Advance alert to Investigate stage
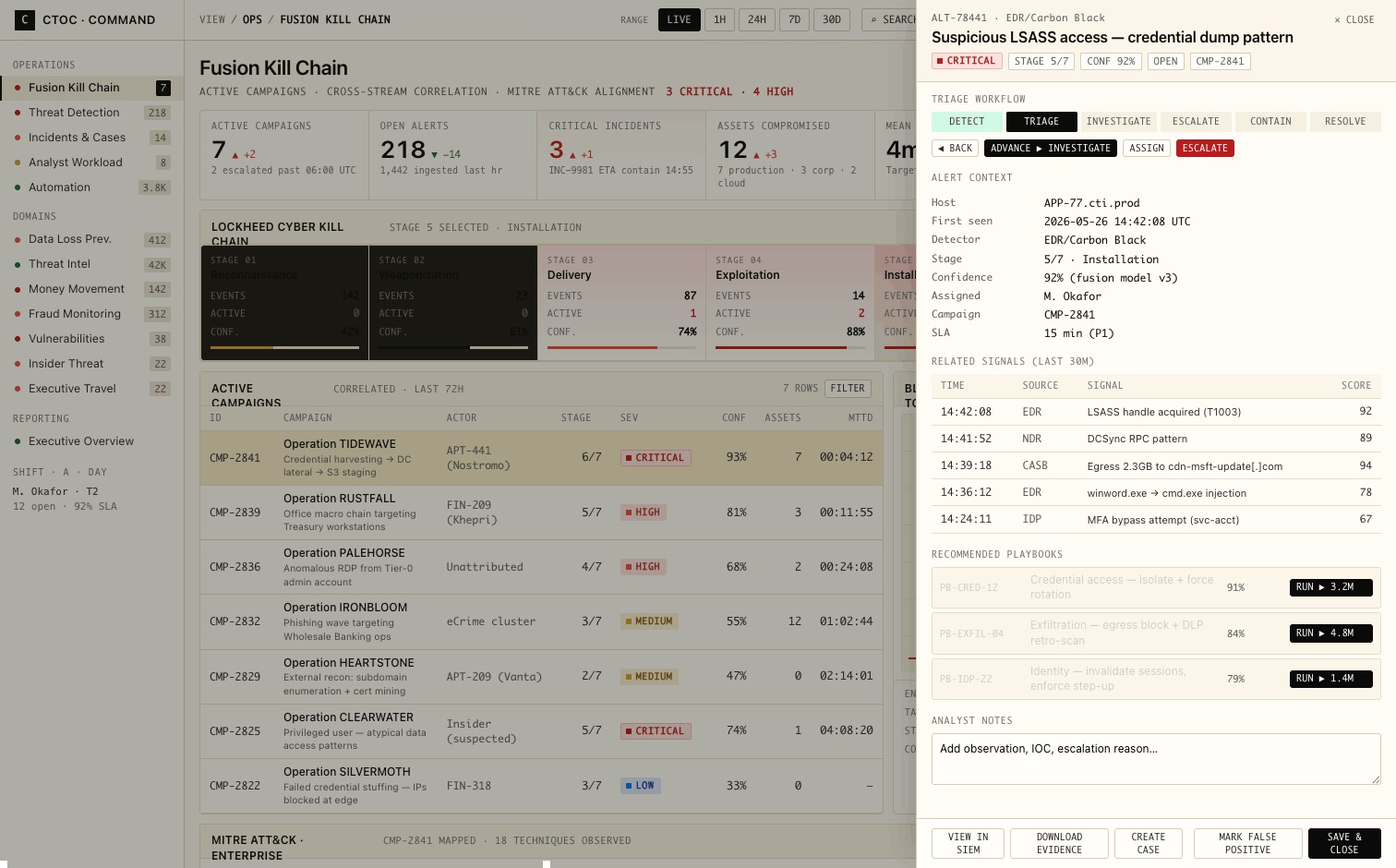 tap(1051, 148)
